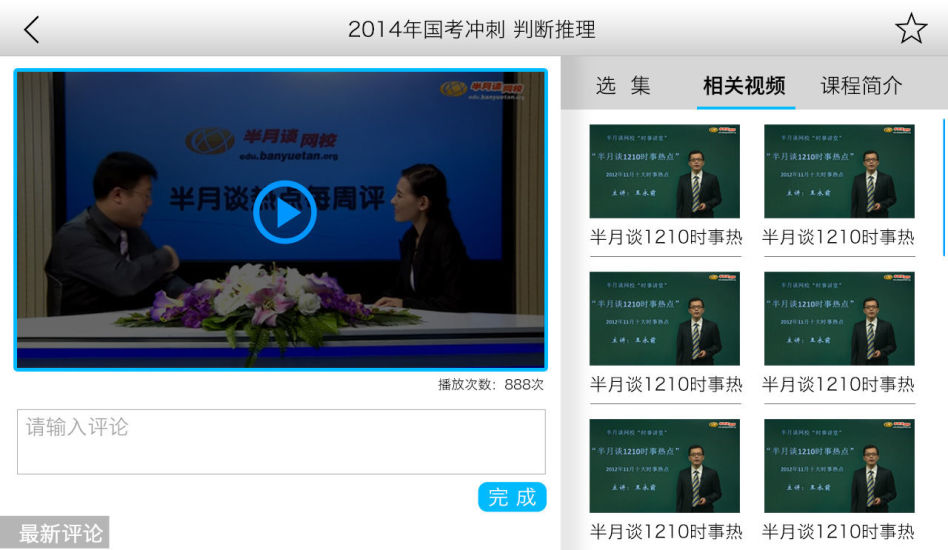Open middle-row right video thumbnail
The height and width of the screenshot is (550, 948).
pos(839,318)
